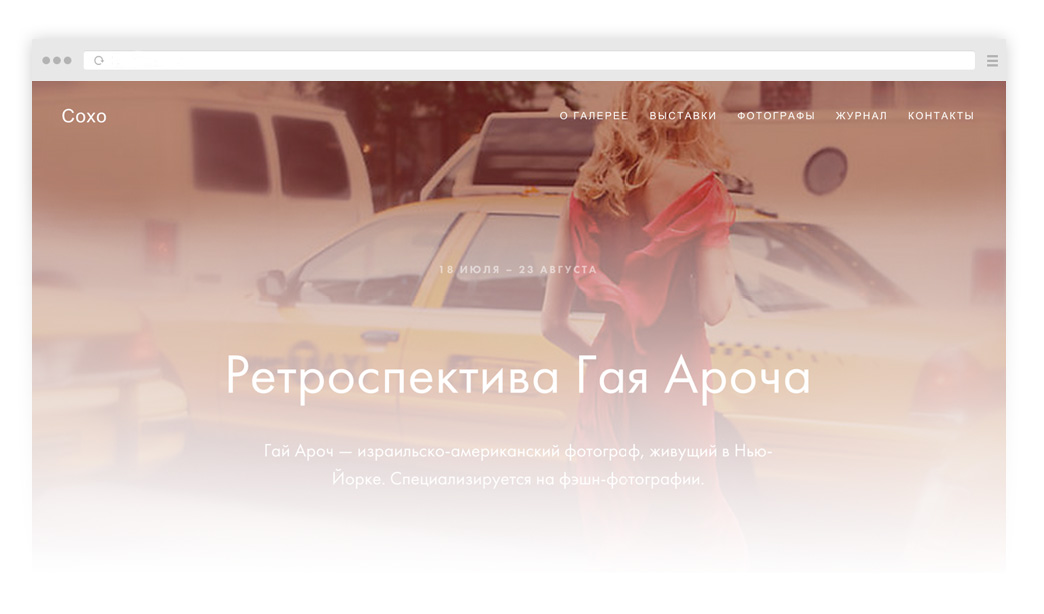Open the browser hamburger menu

pyautogui.click(x=992, y=61)
